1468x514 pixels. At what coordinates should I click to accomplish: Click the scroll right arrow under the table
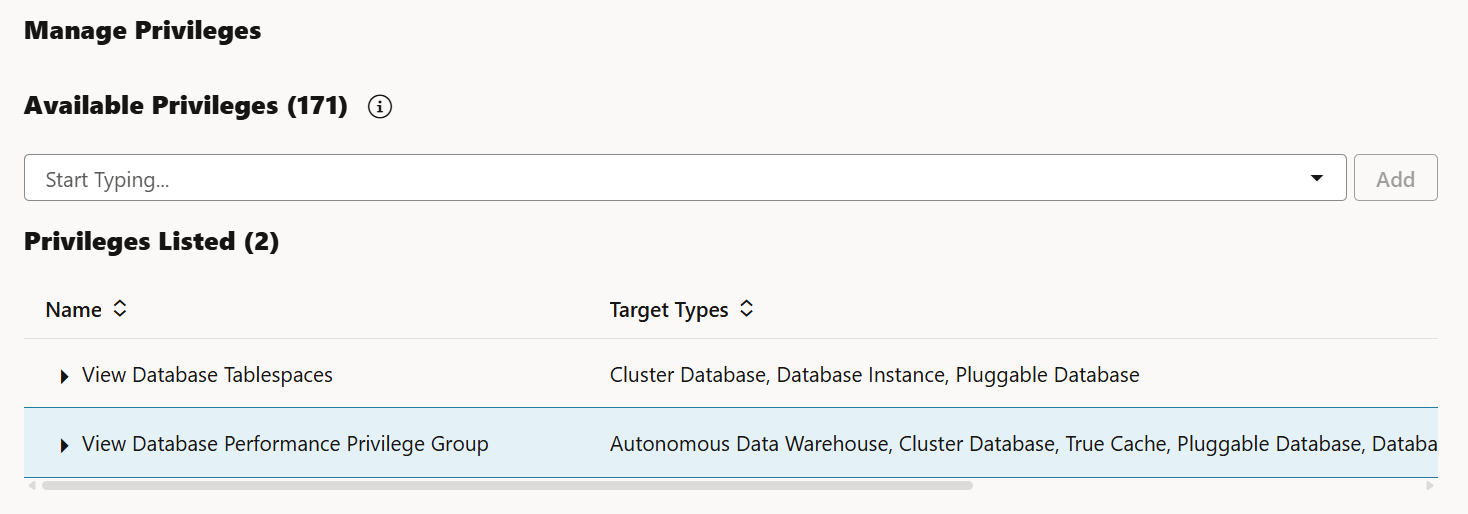[x=1430, y=485]
